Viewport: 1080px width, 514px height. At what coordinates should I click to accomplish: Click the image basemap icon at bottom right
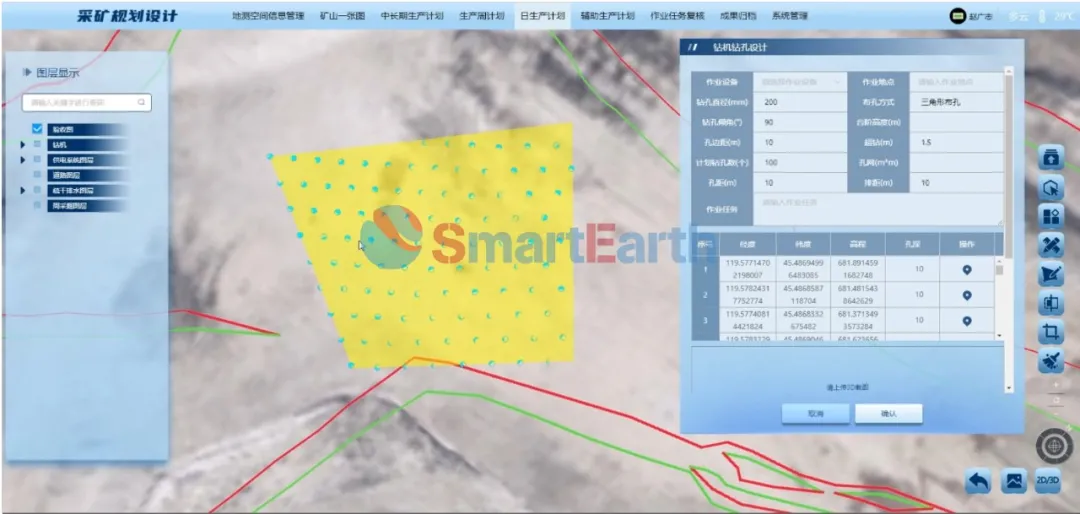click(x=1013, y=481)
